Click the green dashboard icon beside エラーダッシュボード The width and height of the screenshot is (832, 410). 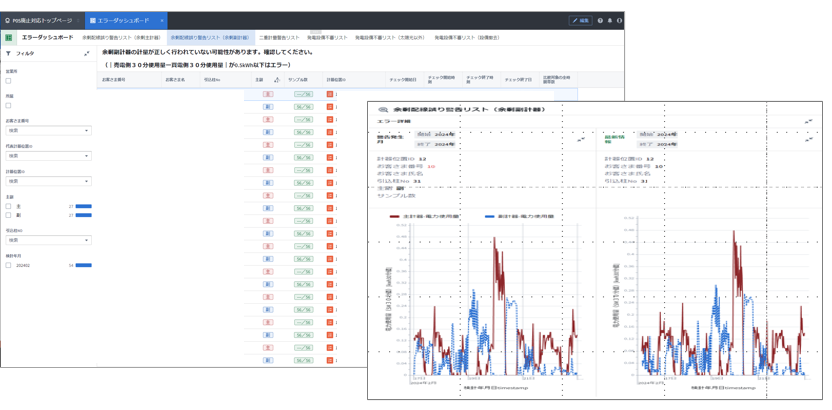[9, 37]
